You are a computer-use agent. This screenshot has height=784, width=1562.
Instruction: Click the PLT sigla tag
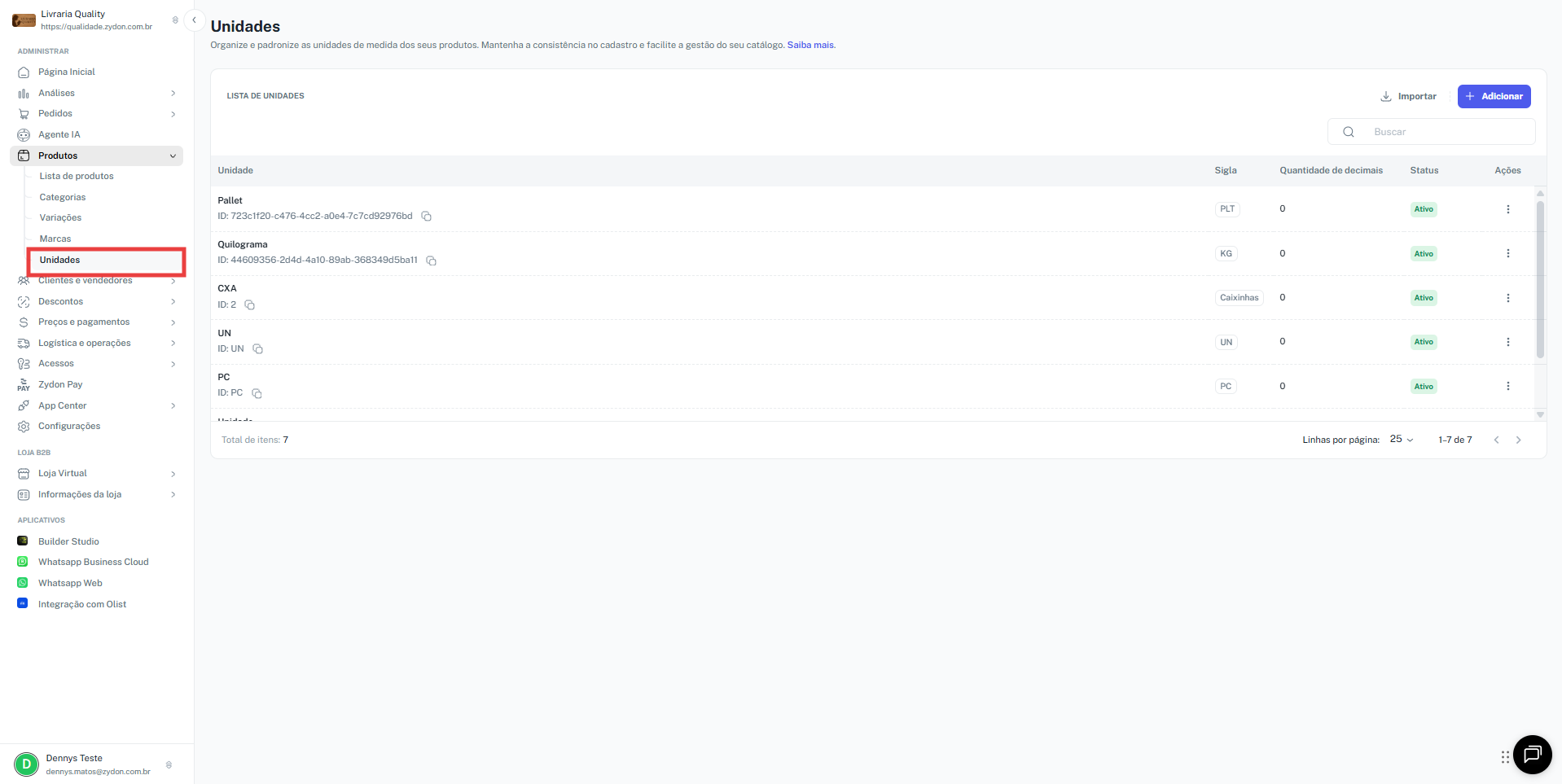1227,209
